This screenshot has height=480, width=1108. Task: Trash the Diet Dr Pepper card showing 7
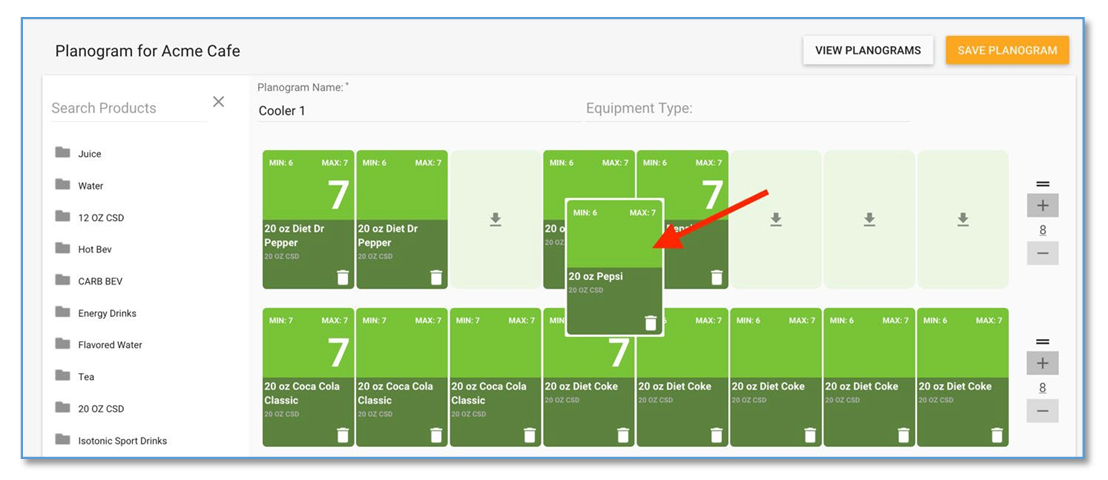pyautogui.click(x=343, y=277)
